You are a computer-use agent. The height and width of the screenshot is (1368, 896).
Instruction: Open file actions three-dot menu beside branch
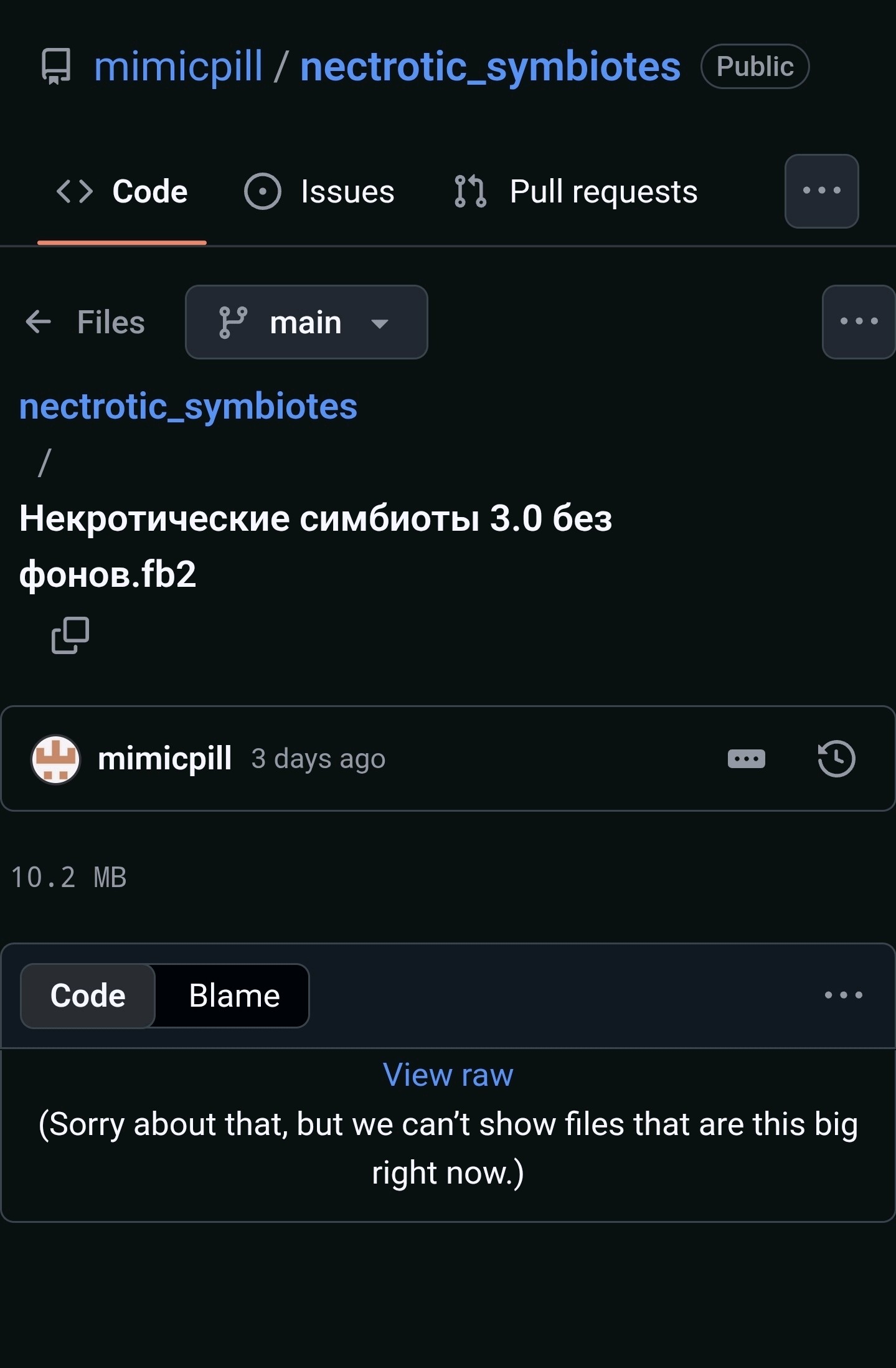tap(859, 321)
